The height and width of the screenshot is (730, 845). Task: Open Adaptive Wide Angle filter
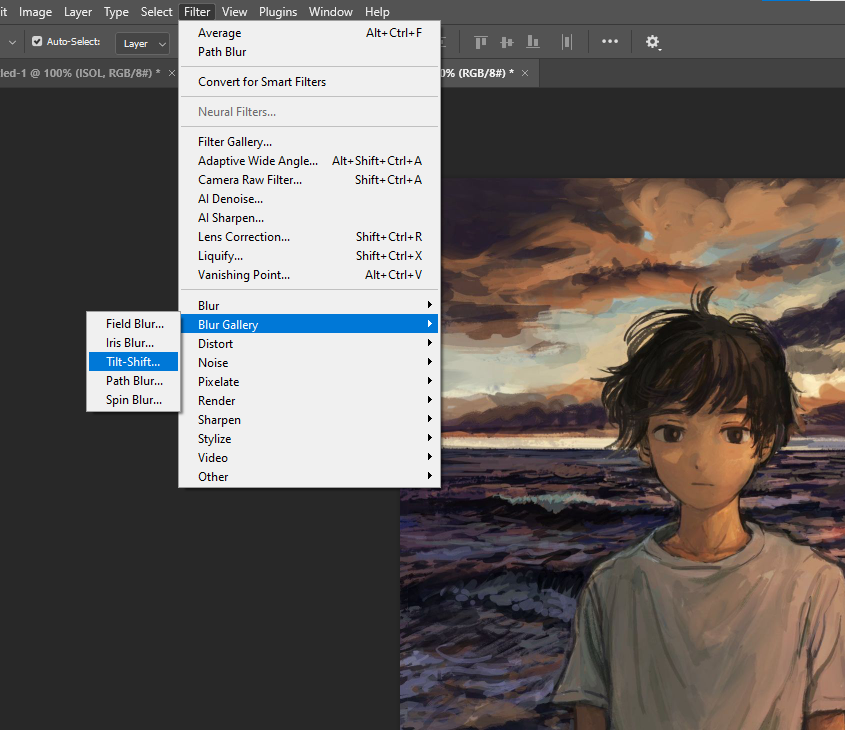[309, 161]
